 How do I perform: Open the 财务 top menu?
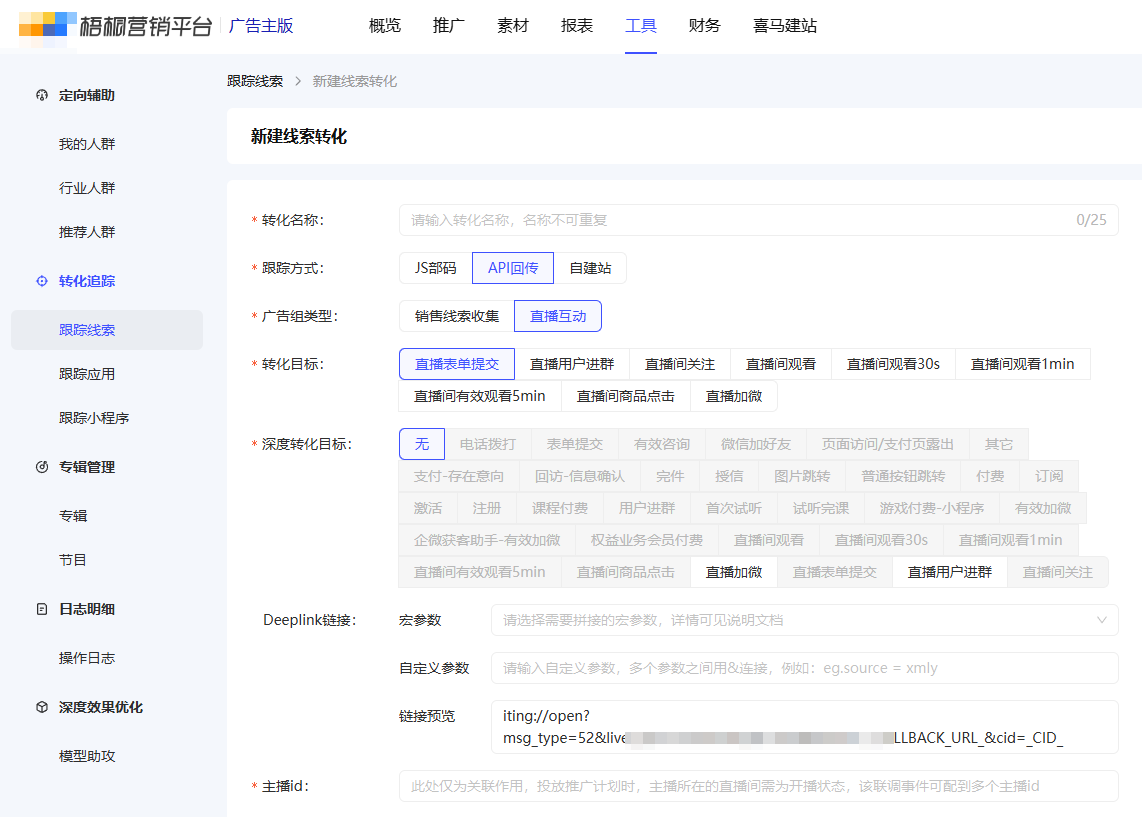tap(705, 25)
